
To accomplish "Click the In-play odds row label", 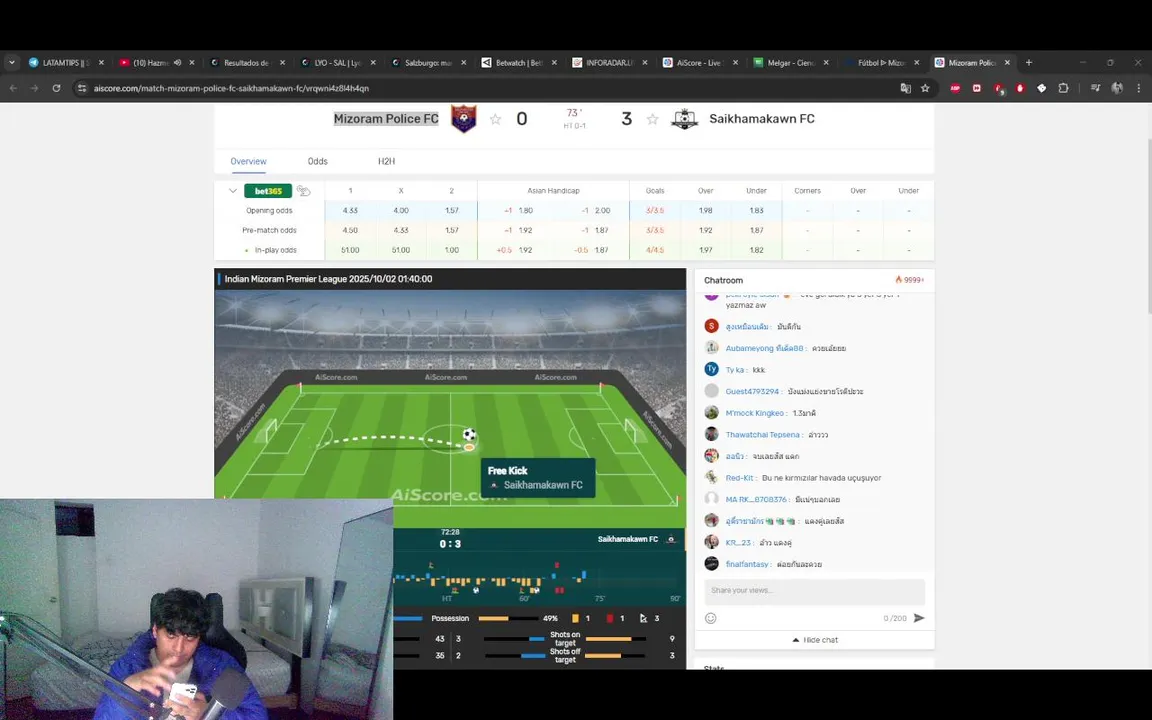I will (x=276, y=251).
